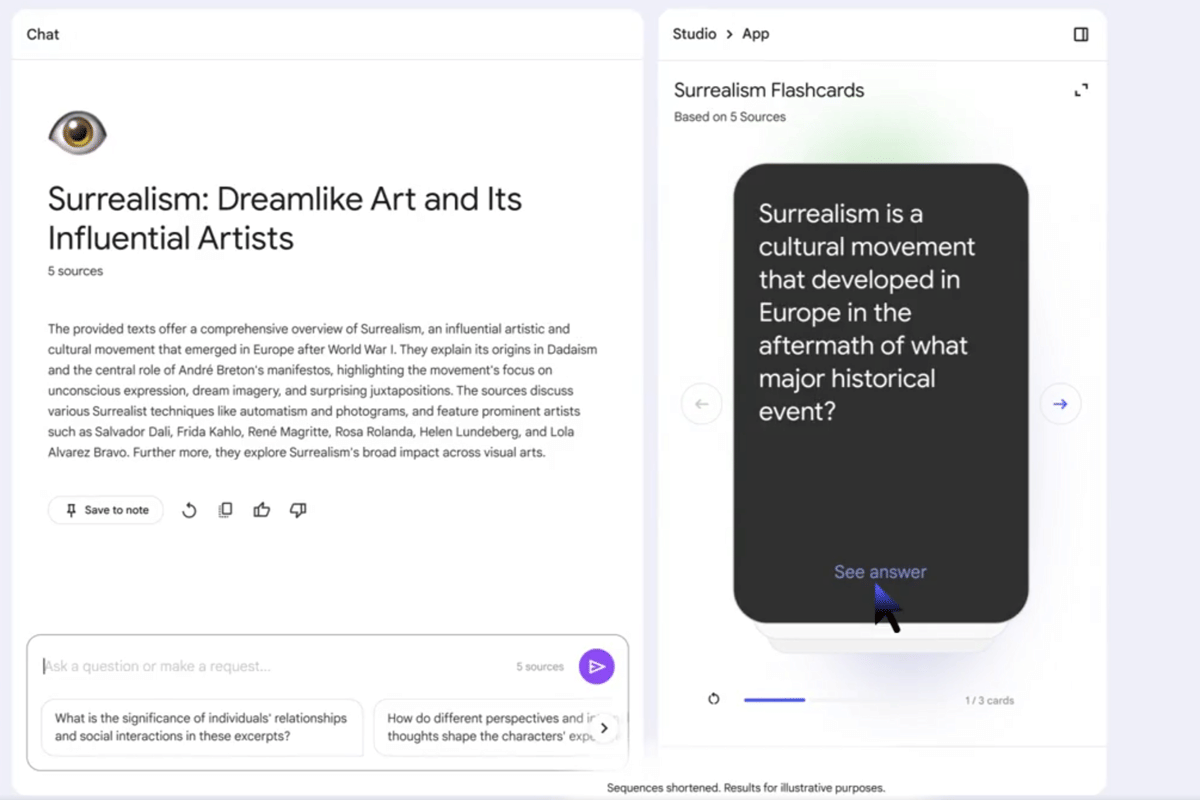
Task: Reveal the flashcard with See answer
Action: 880,572
